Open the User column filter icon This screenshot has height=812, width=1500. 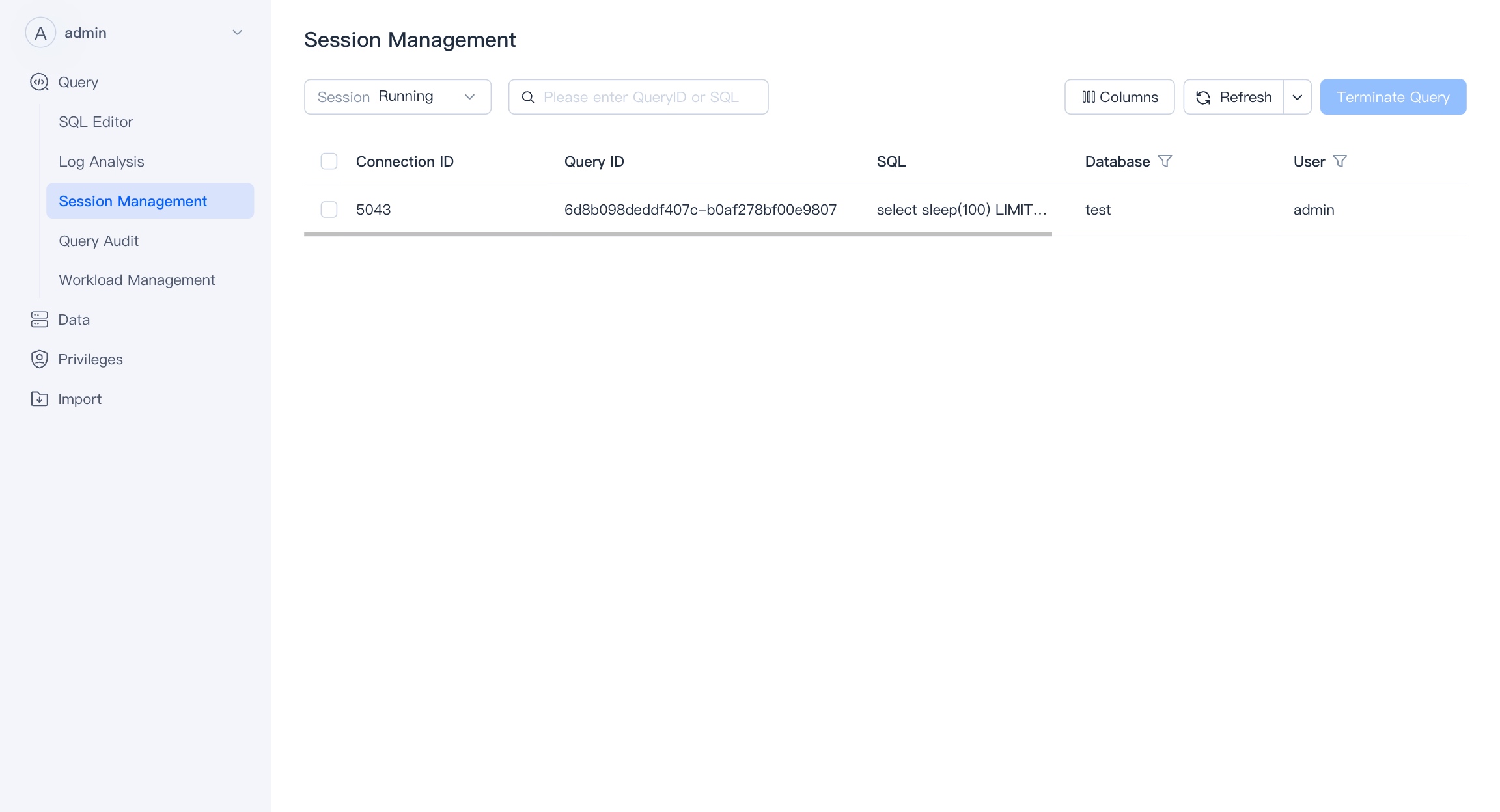[x=1340, y=161]
